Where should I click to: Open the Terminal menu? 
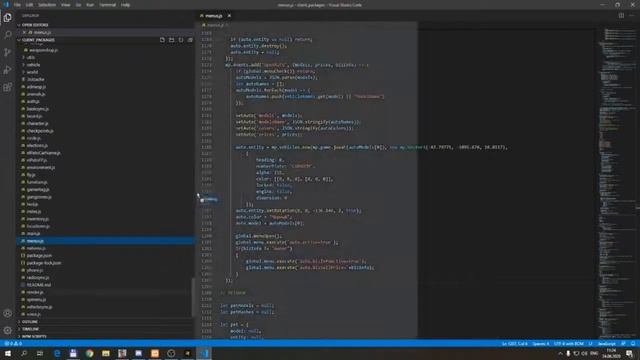[108, 5]
